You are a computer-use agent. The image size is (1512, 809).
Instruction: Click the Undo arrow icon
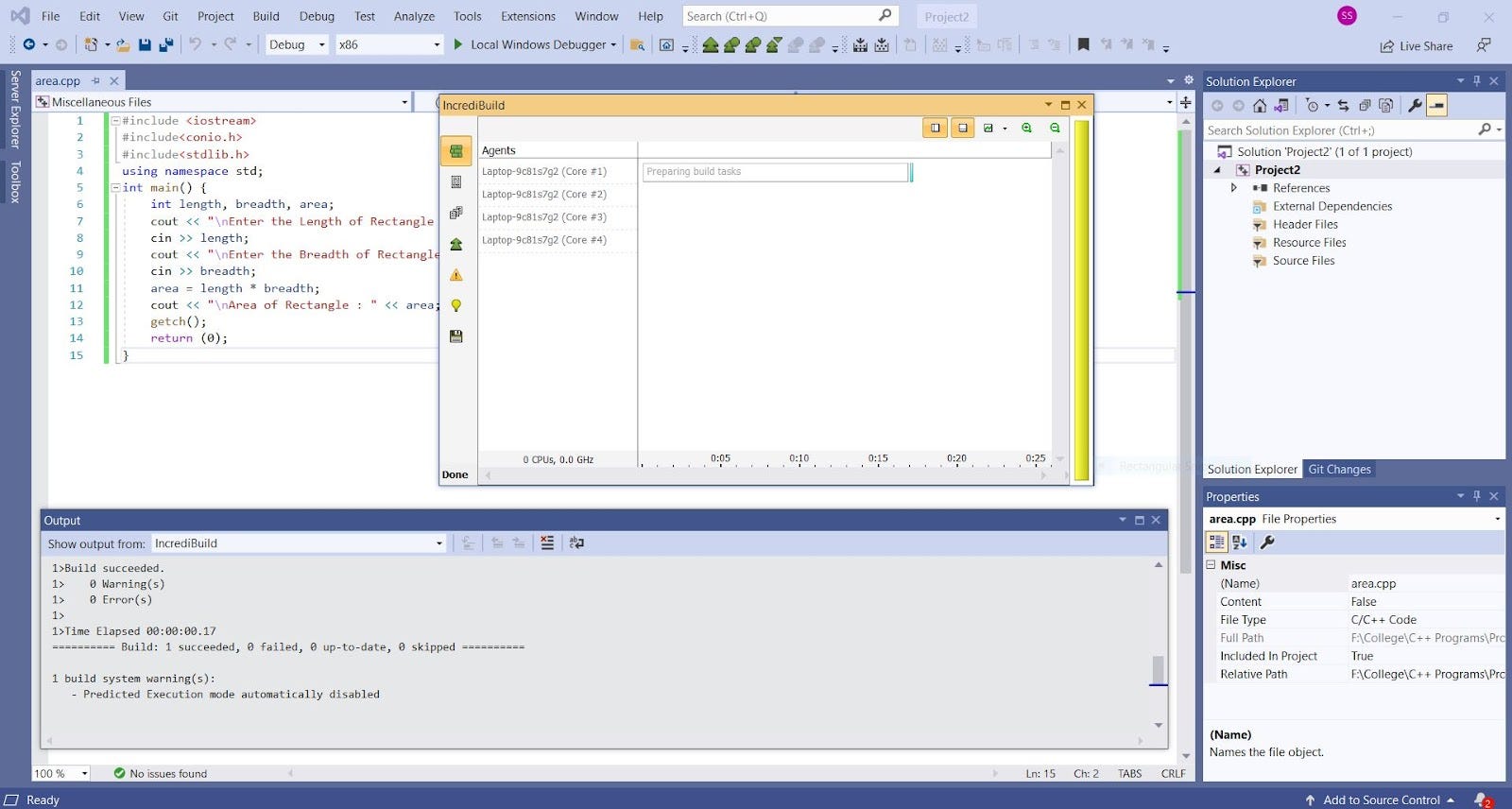click(196, 44)
